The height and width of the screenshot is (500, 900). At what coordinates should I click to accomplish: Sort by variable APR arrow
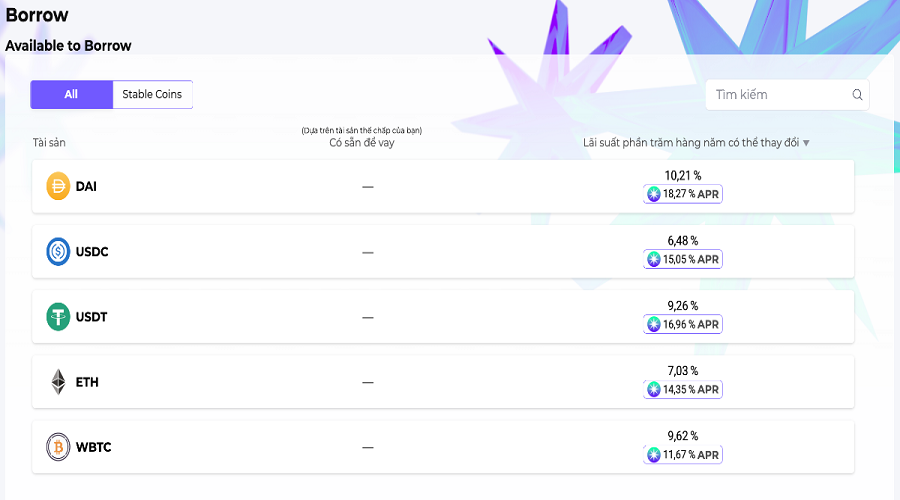pyautogui.click(x=806, y=143)
